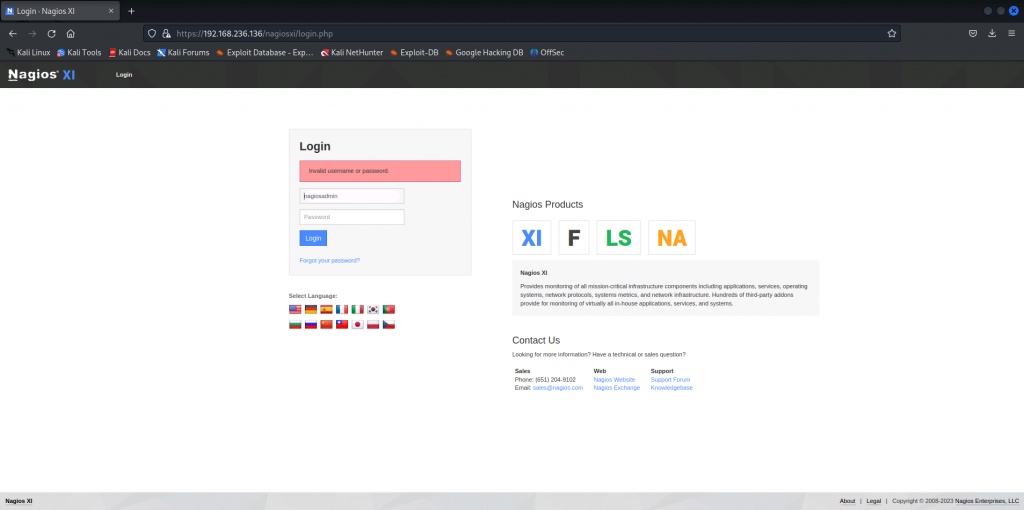
Task: Click the Nagios XI footer text
Action: (19, 501)
